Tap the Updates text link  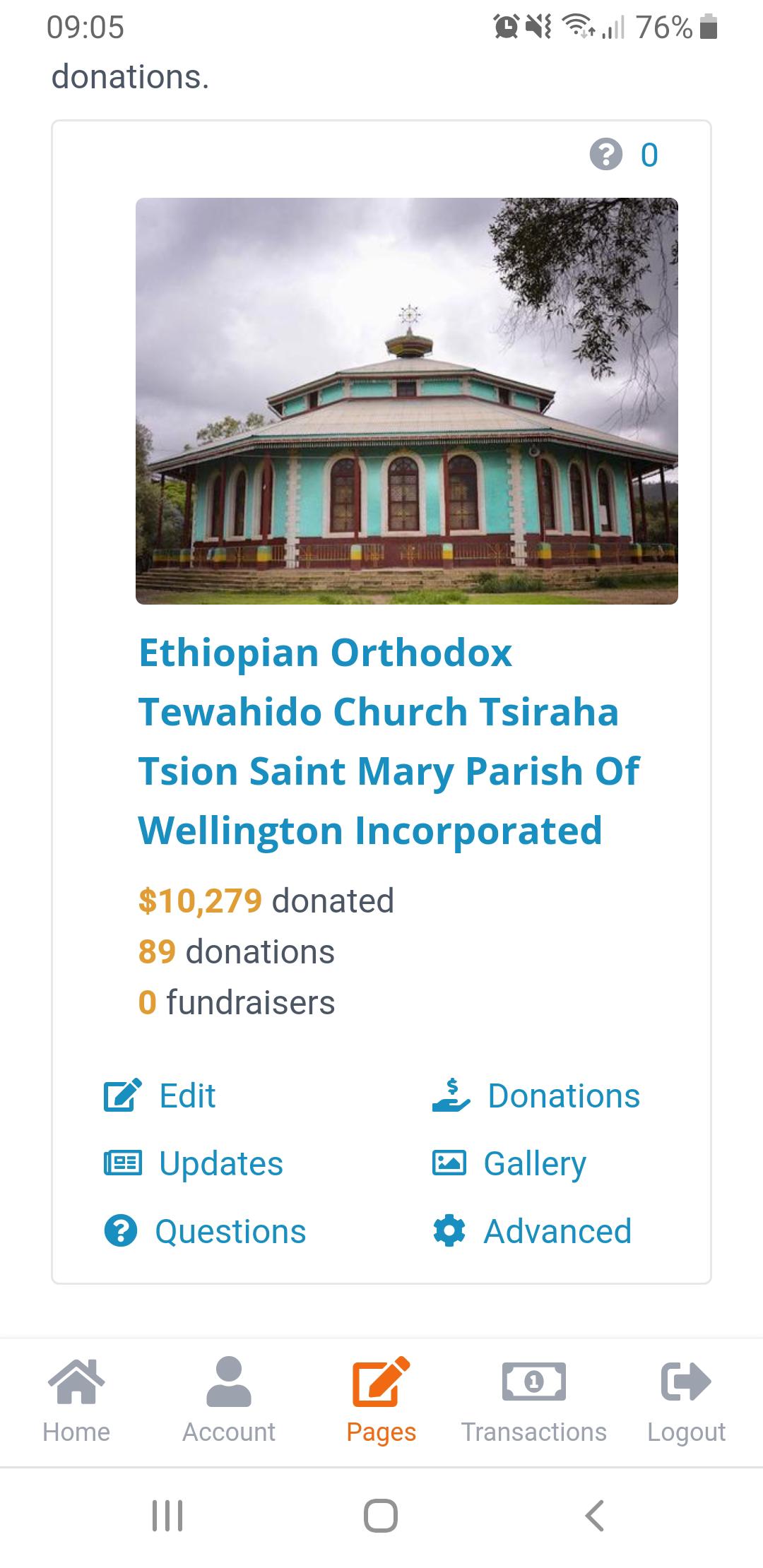pyautogui.click(x=221, y=1163)
